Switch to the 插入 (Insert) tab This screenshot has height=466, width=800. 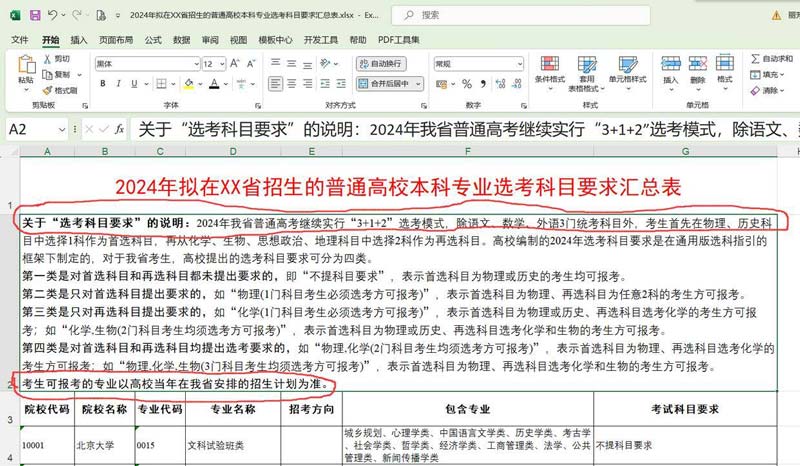click(x=79, y=39)
